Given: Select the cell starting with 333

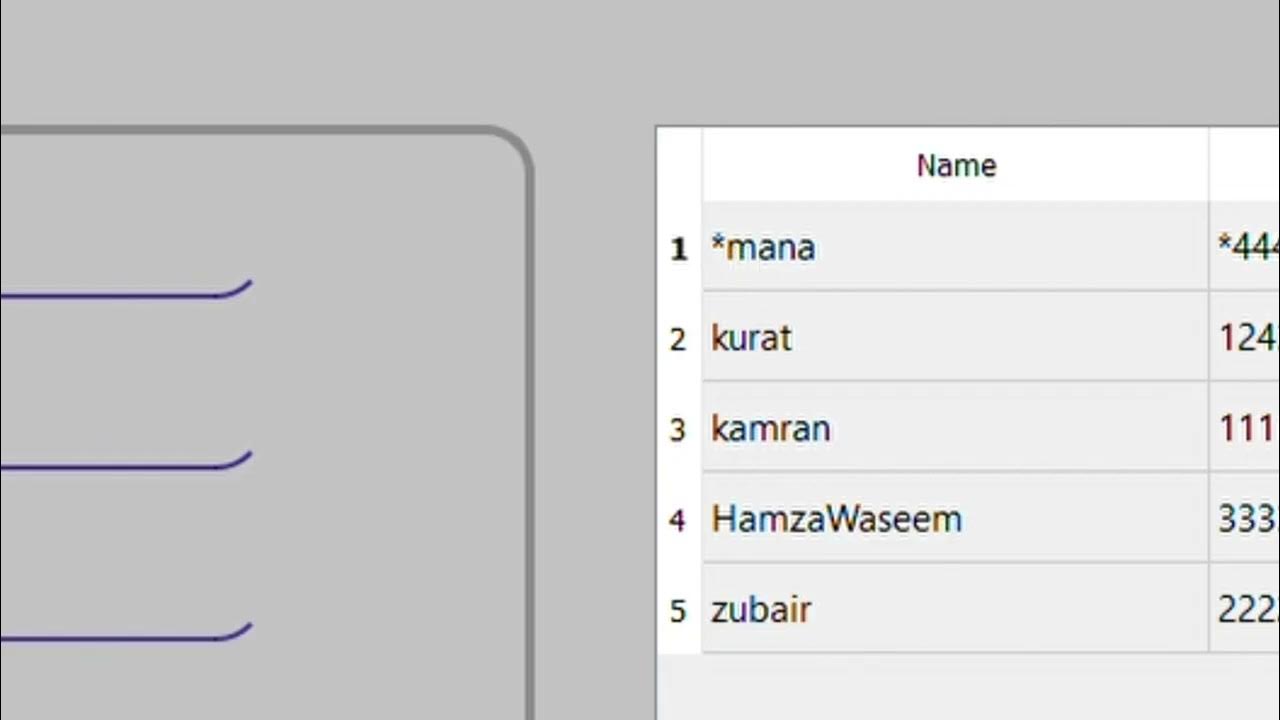Looking at the screenshot, I should (1246, 520).
